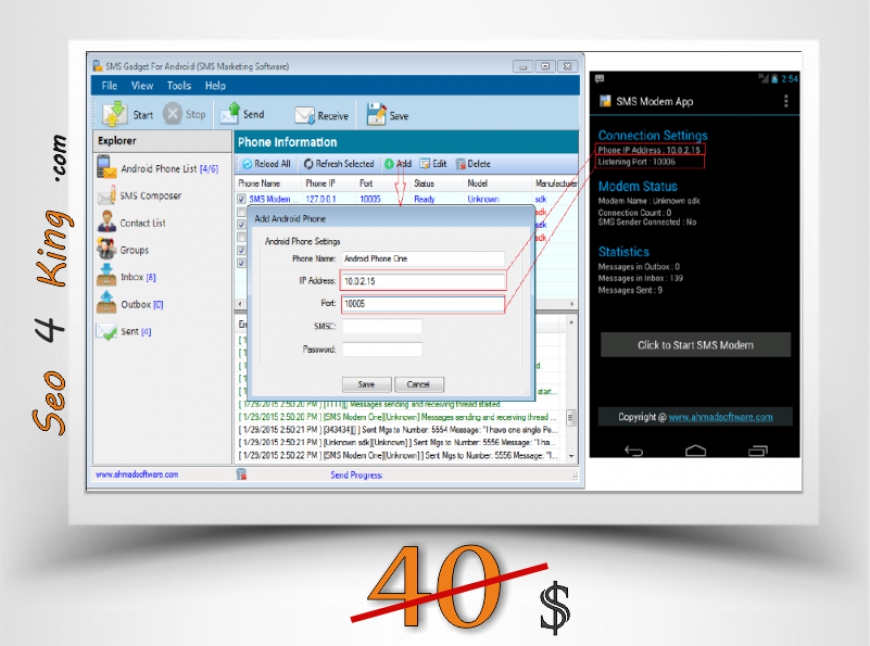Click phone list horizontal scroll right arrow
The width and height of the screenshot is (870, 646).
(571, 304)
